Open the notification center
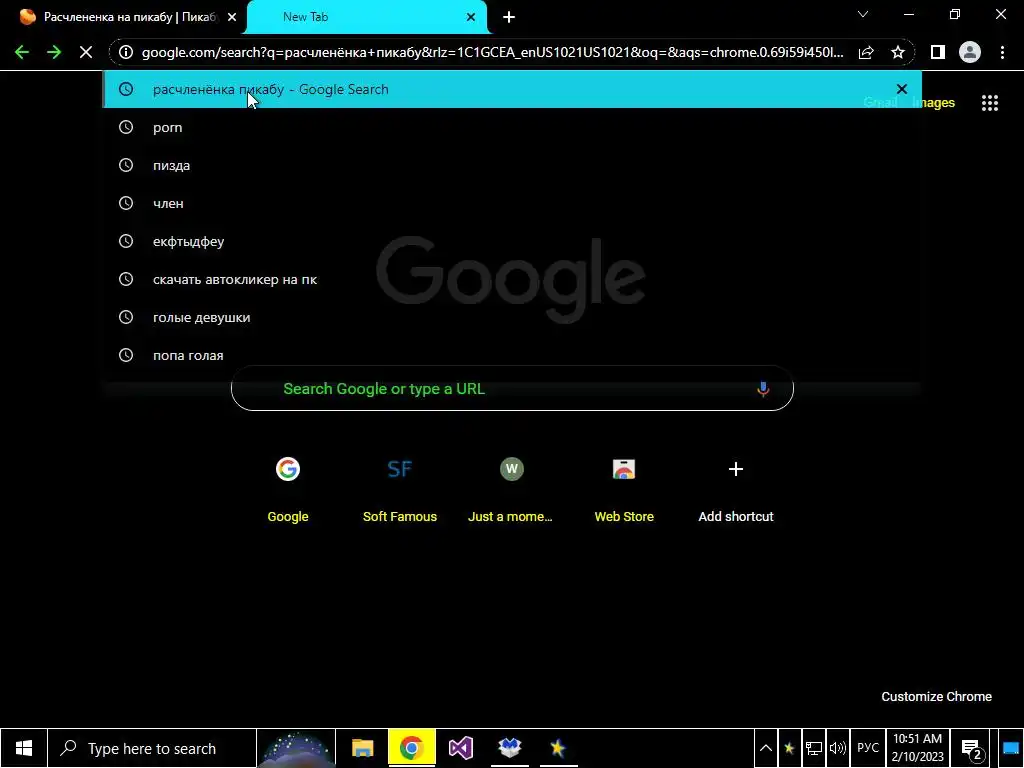 point(971,748)
